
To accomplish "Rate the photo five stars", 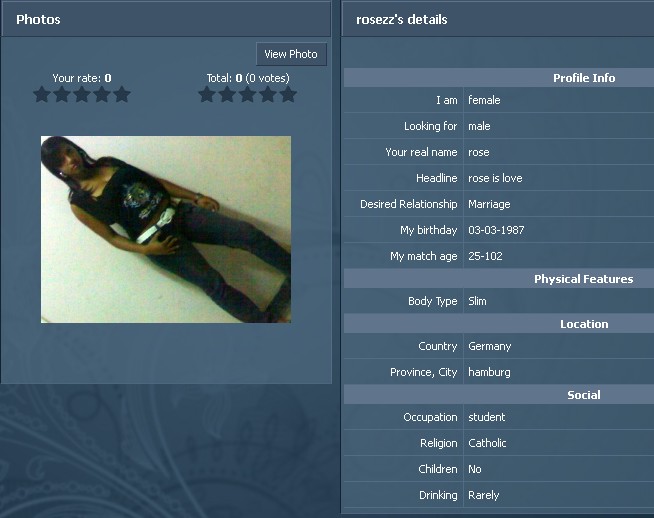I will 122,94.
